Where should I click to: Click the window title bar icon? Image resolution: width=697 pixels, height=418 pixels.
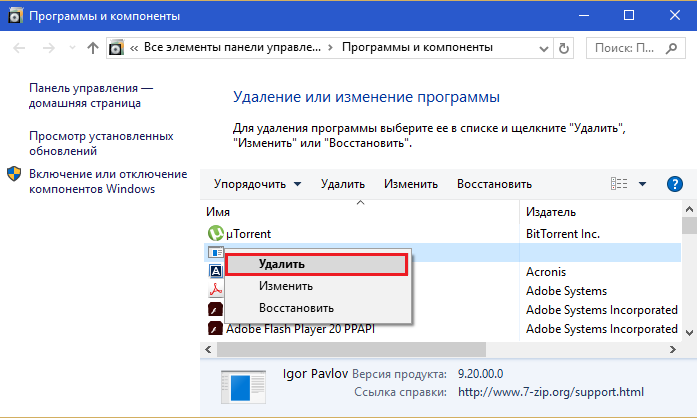coord(15,16)
